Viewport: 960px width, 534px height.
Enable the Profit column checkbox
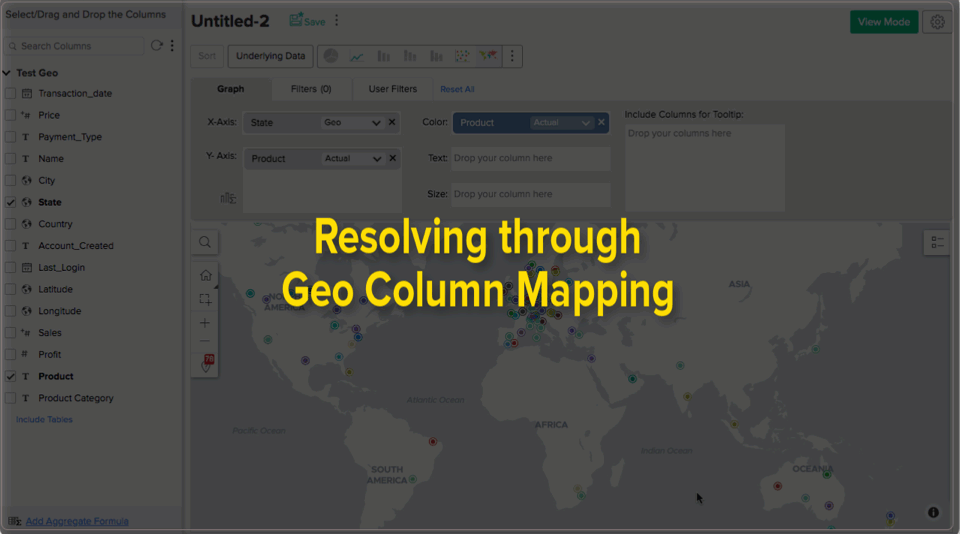[x=10, y=354]
